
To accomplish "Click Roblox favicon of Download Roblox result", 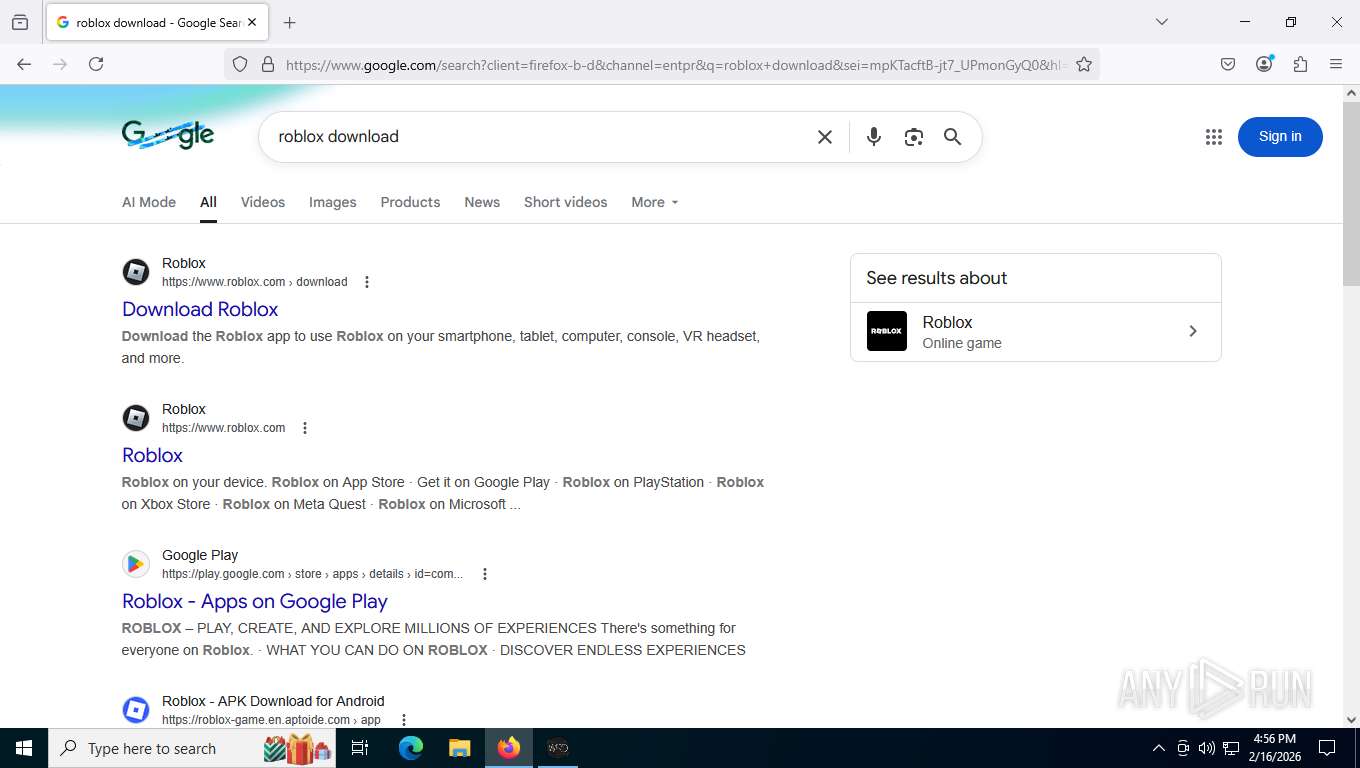I will 136,272.
